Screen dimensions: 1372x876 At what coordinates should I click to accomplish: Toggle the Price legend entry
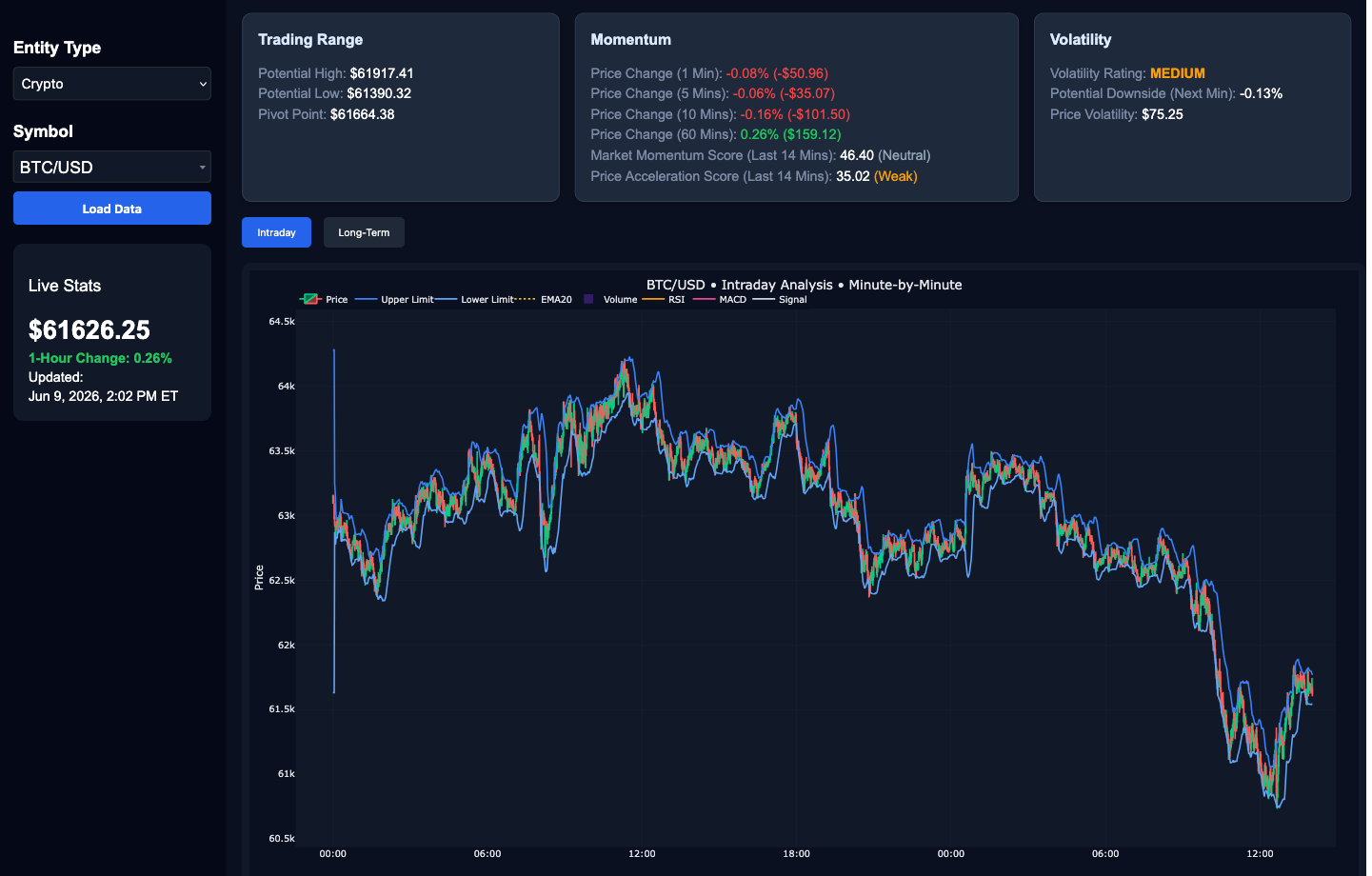(325, 299)
